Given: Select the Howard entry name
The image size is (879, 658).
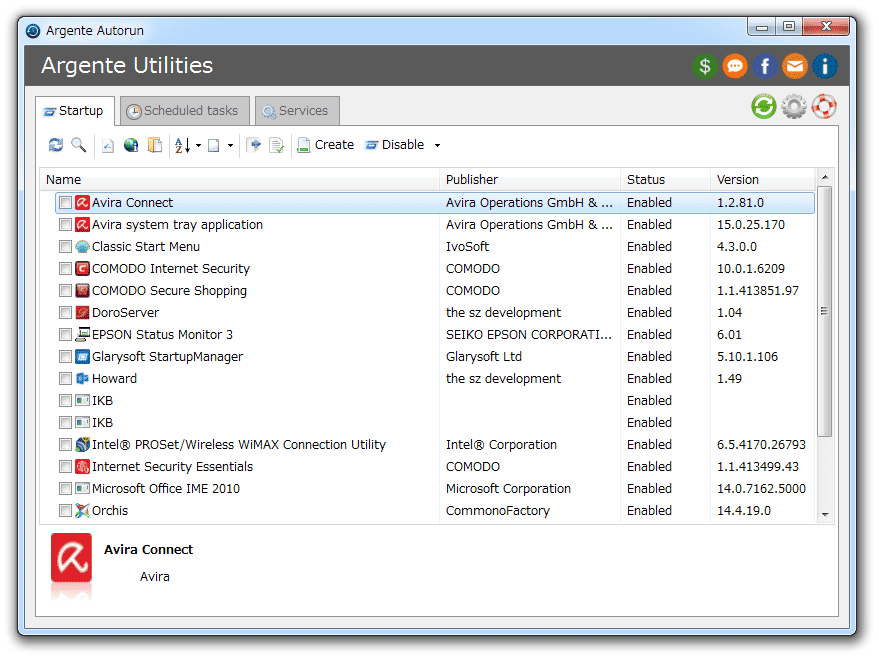Looking at the screenshot, I should tap(114, 379).
